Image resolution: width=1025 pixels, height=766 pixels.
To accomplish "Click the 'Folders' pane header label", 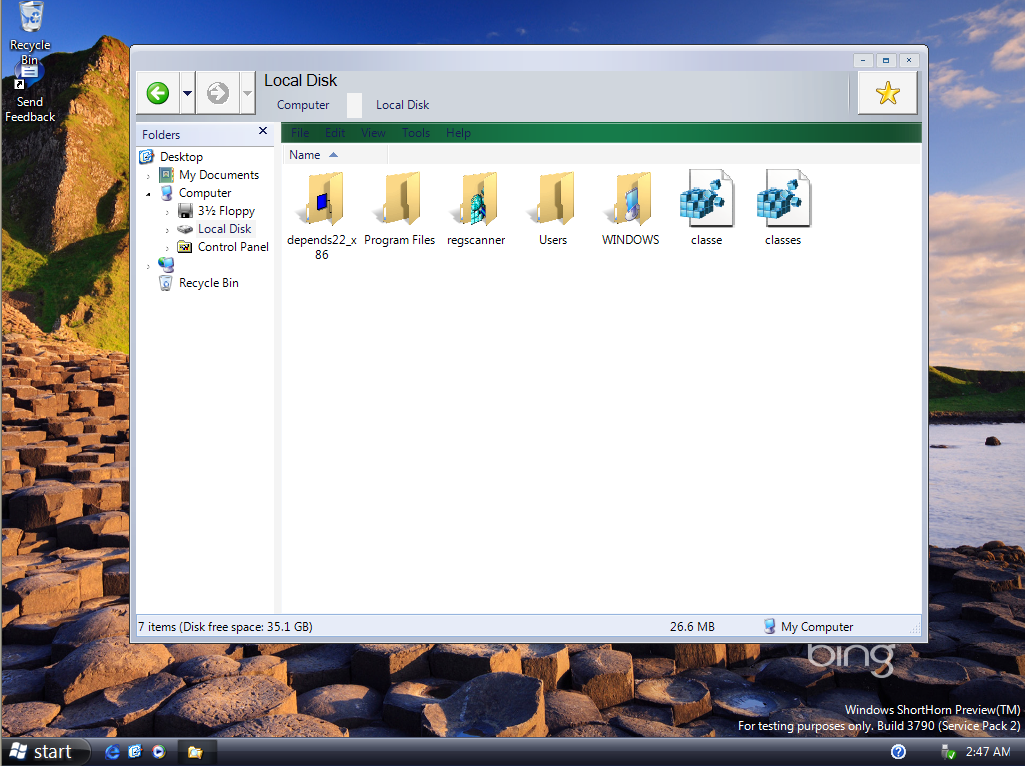I will coord(161,135).
